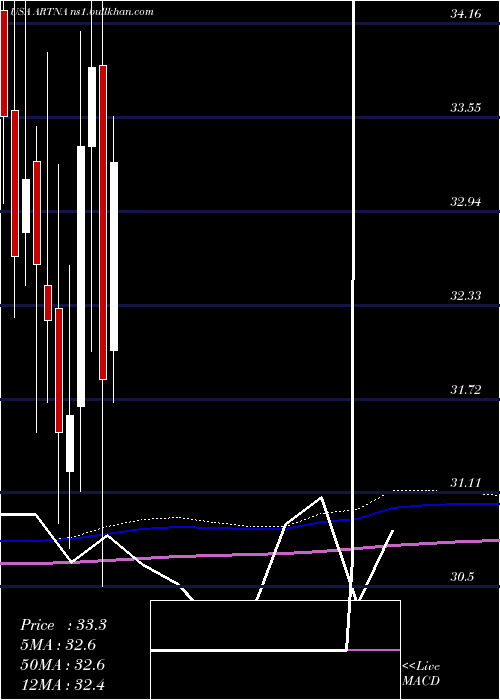Click the 32.94 price axis label
Image resolution: width=500 pixels, height=700 pixels.
466,202
